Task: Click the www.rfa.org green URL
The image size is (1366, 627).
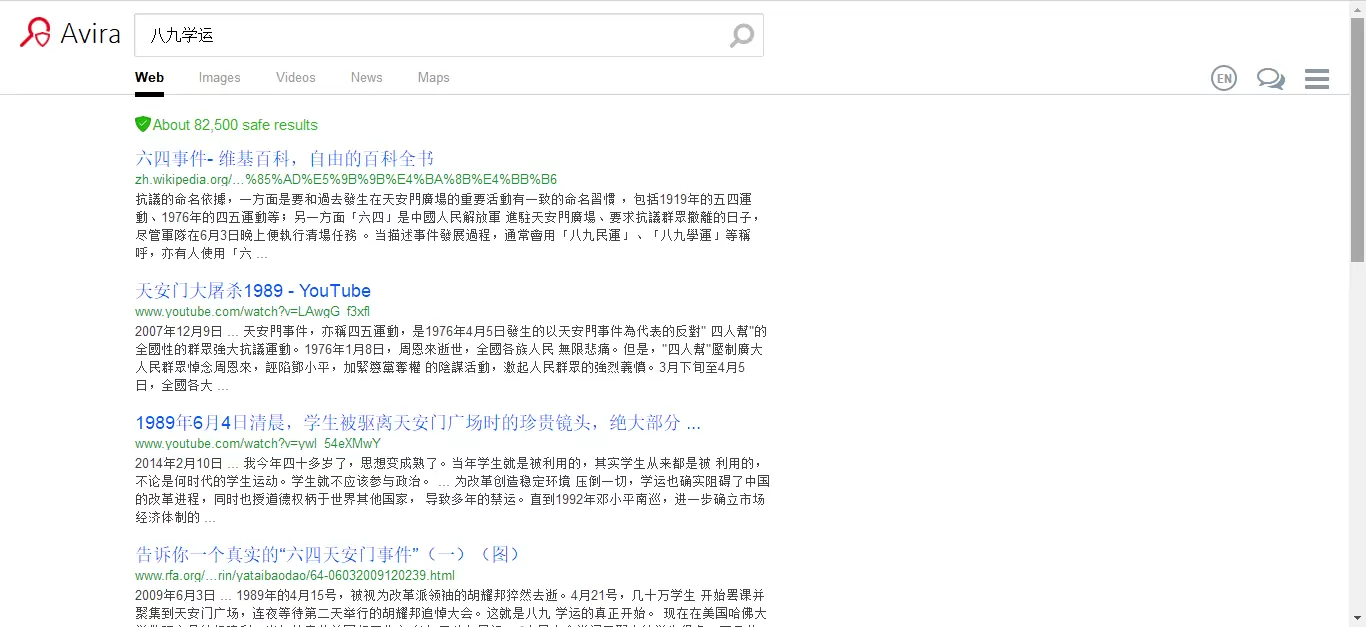Action: pyautogui.click(x=295, y=575)
